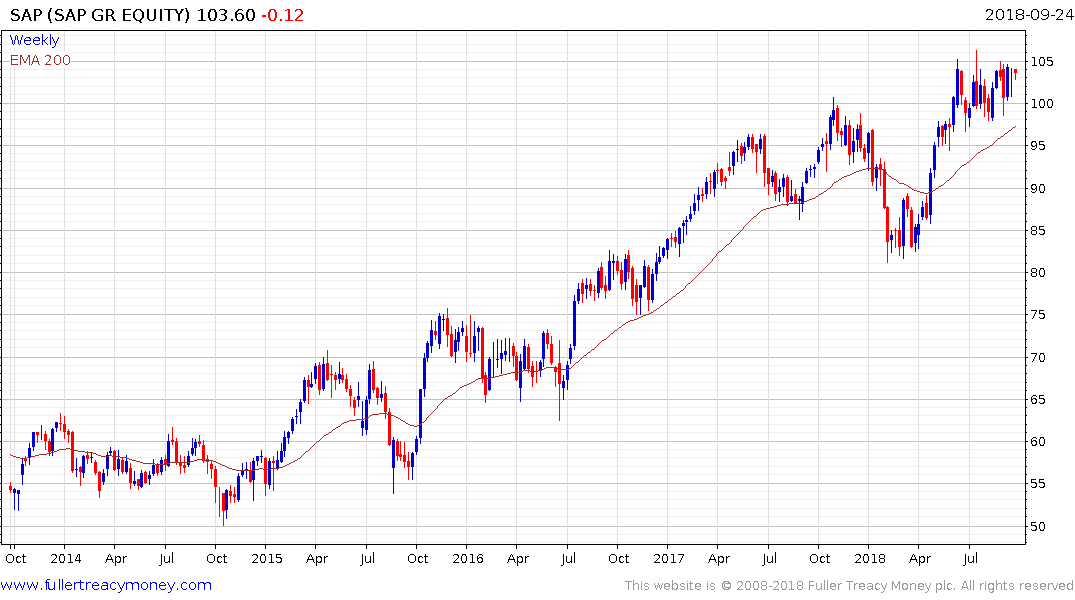Click the 2018 year axis label
The width and height of the screenshot is (1075, 600).
870,559
